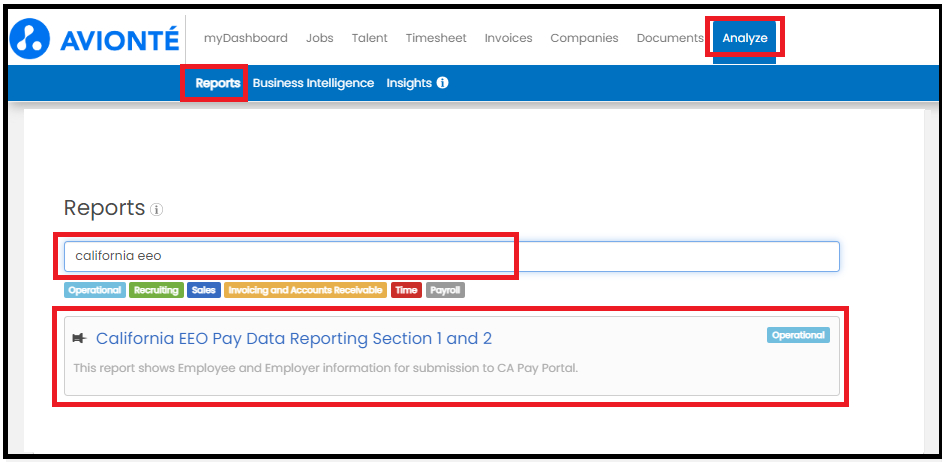Open California EEO Pay Data Reporting link
The height and width of the screenshot is (462, 946).
[294, 339]
